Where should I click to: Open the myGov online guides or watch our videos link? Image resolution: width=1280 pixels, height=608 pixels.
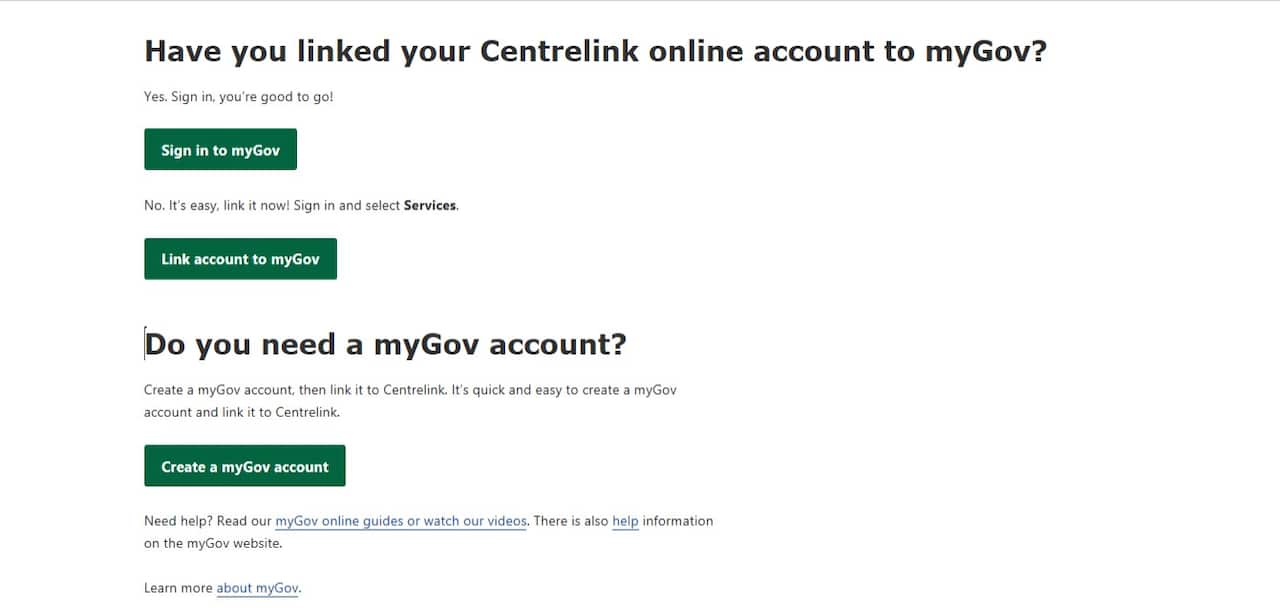tap(401, 521)
